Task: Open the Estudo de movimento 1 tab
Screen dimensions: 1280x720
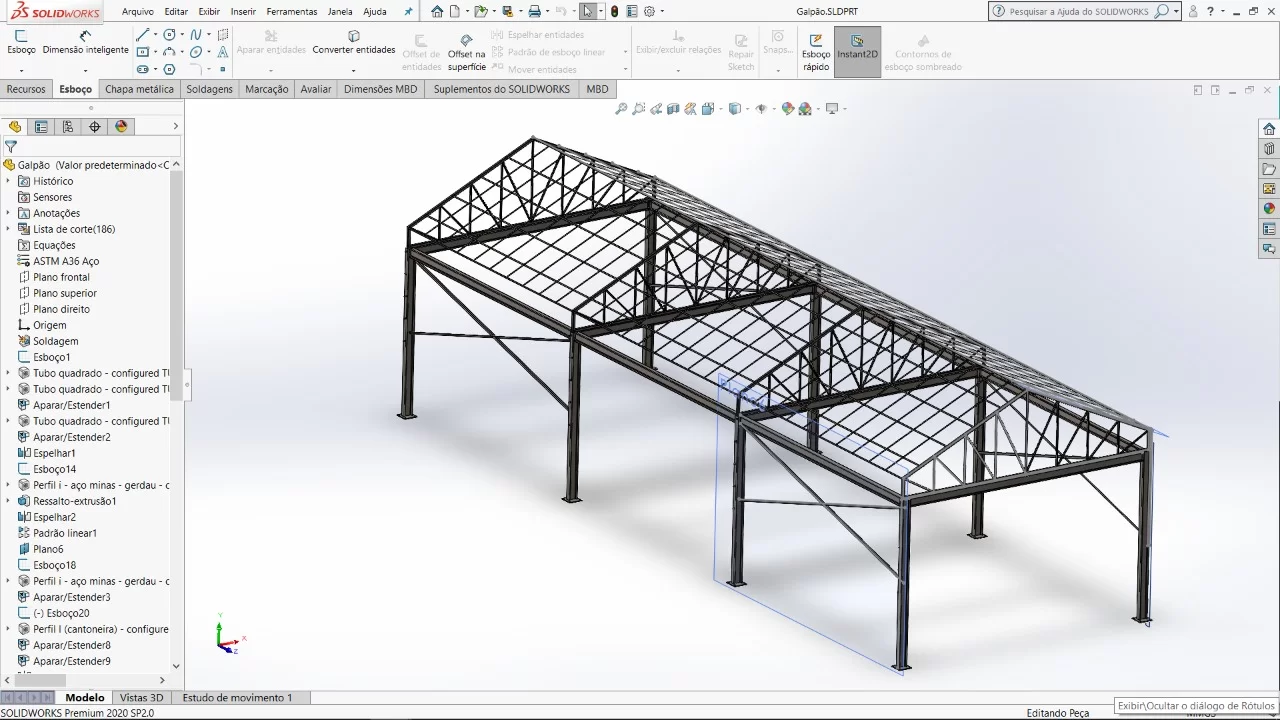Action: [x=237, y=698]
